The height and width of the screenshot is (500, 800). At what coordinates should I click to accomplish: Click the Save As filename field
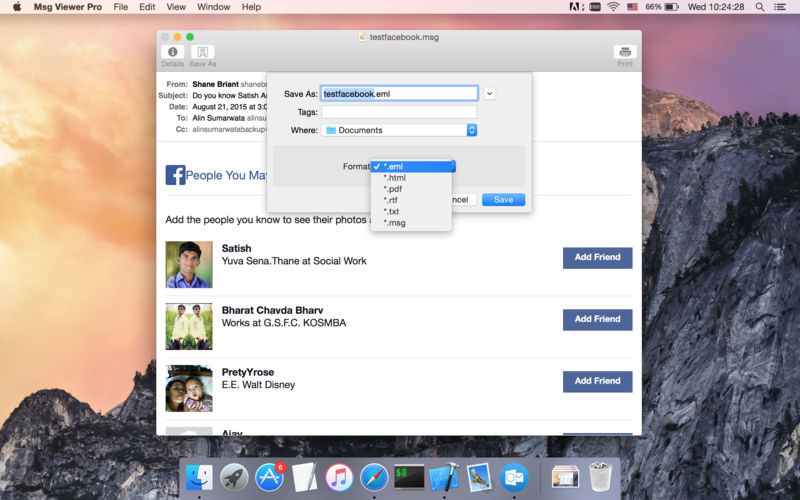click(399, 93)
